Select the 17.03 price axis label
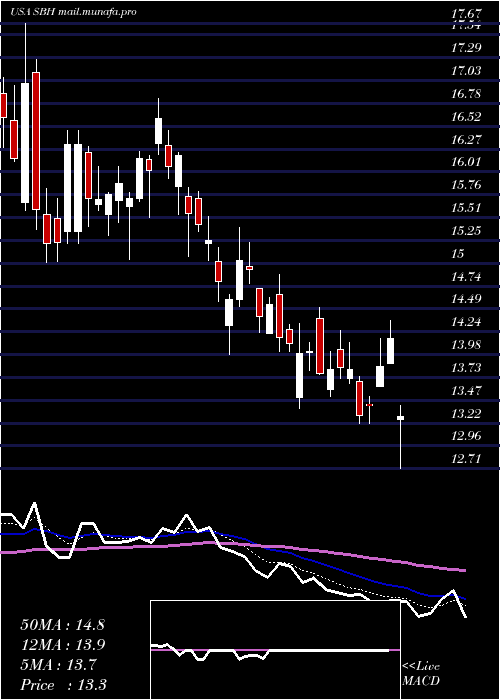The height and width of the screenshot is (700, 500). pos(466,71)
